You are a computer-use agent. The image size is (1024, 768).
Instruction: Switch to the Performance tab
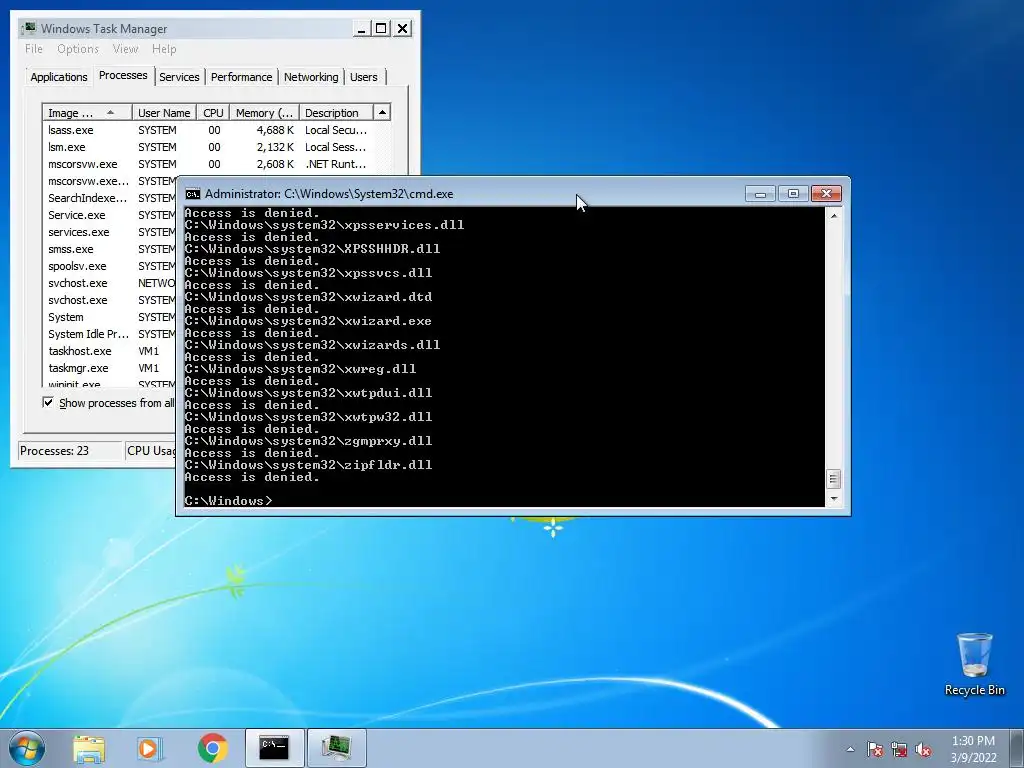(241, 77)
